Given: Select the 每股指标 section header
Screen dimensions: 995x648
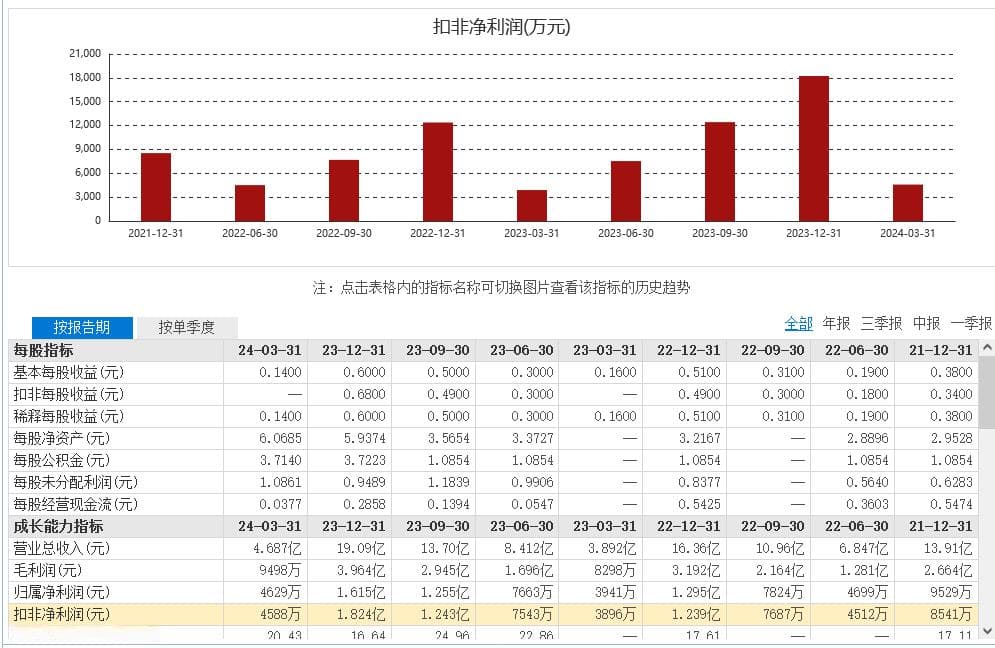Looking at the screenshot, I should point(43,350).
